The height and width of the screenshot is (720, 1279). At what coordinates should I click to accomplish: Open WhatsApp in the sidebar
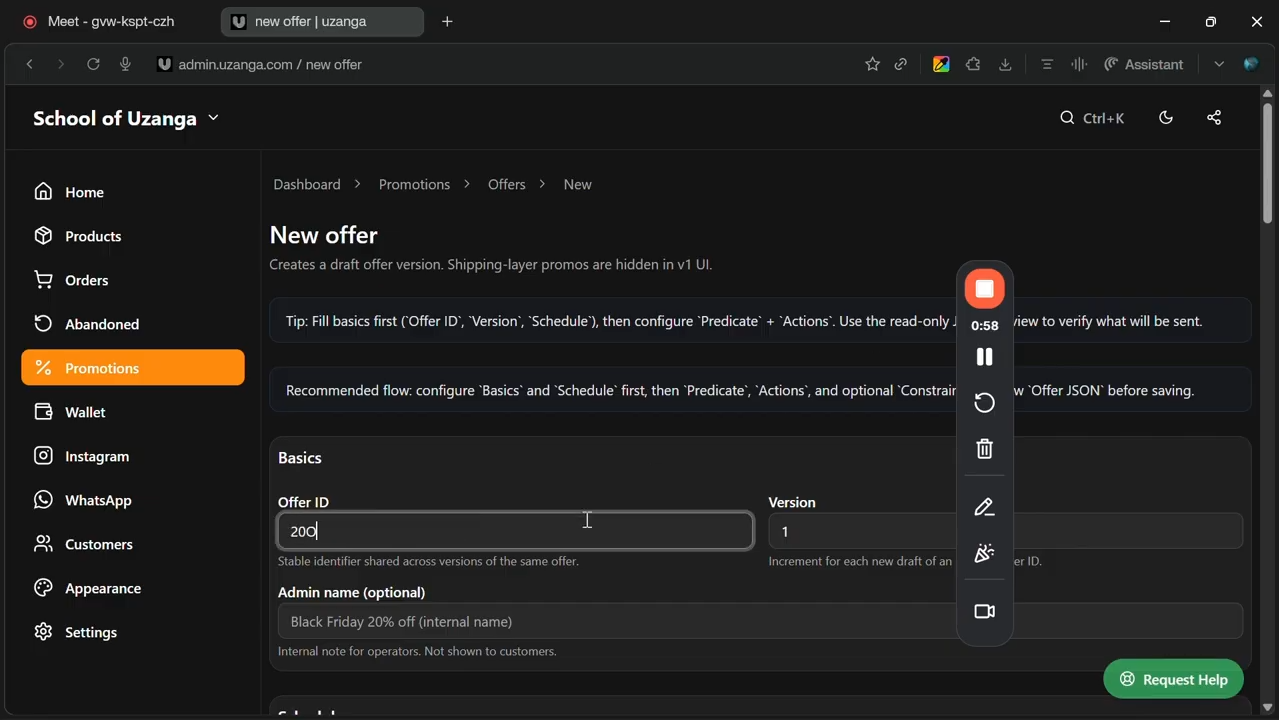tap(133, 500)
